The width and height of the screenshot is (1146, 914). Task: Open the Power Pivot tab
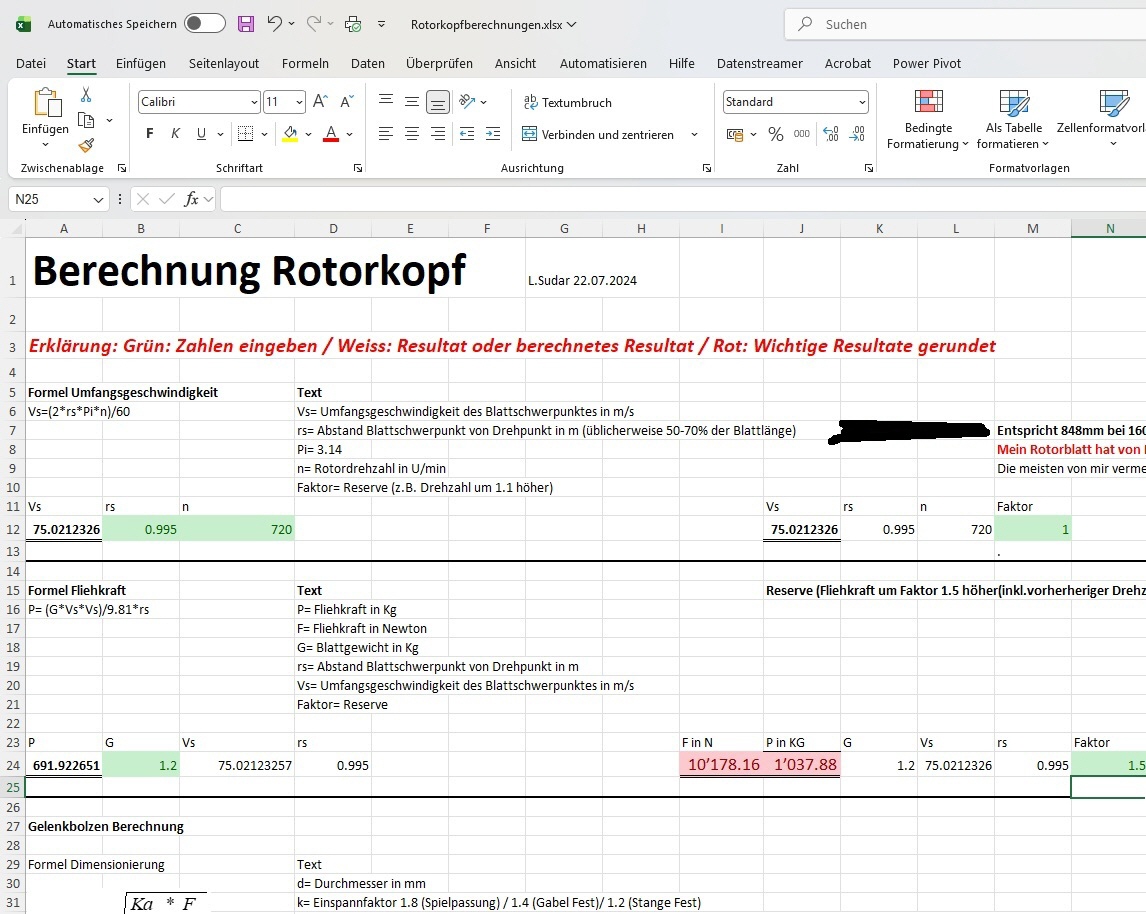click(927, 64)
